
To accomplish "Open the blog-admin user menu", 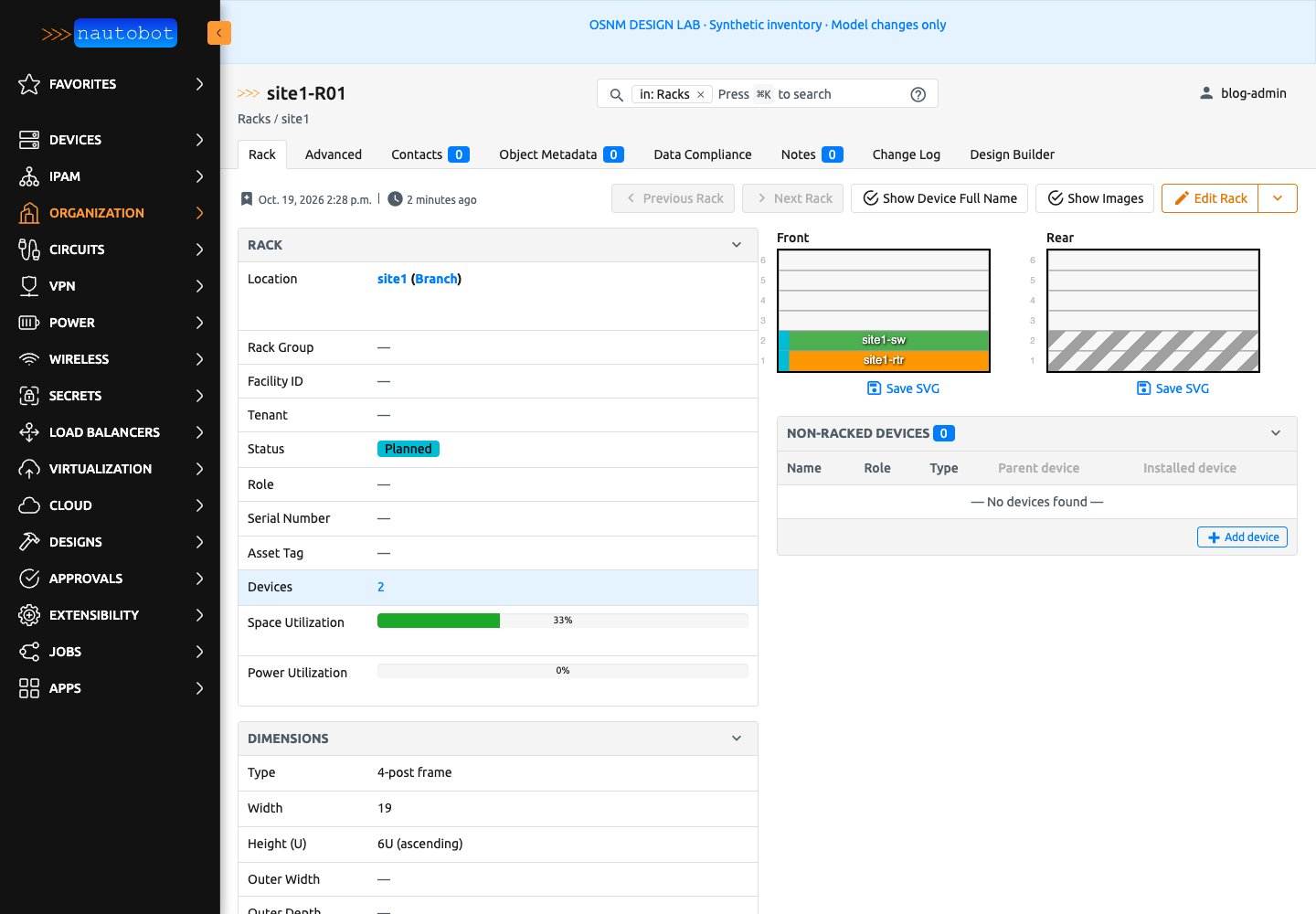I will [1243, 93].
